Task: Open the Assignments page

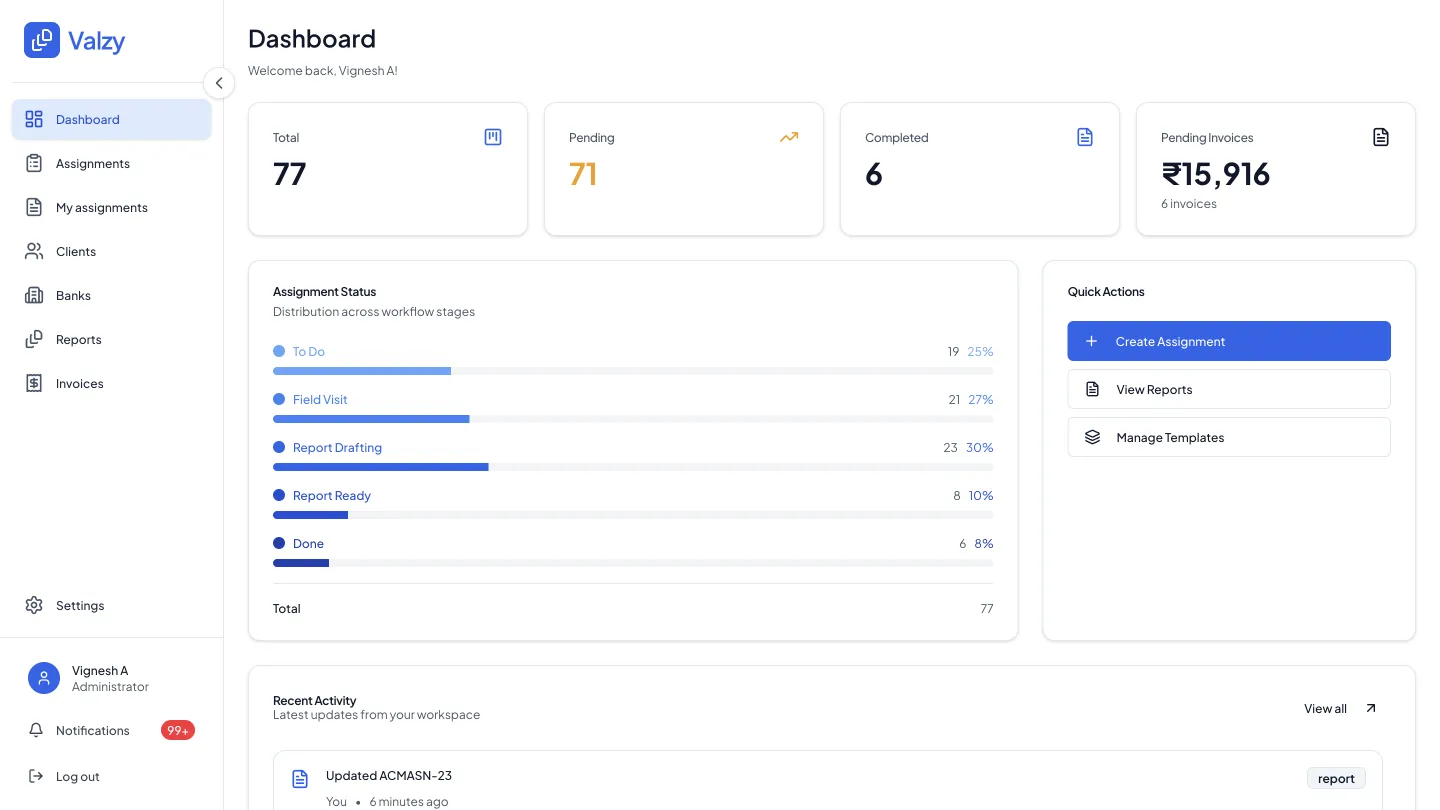Action: click(x=112, y=163)
